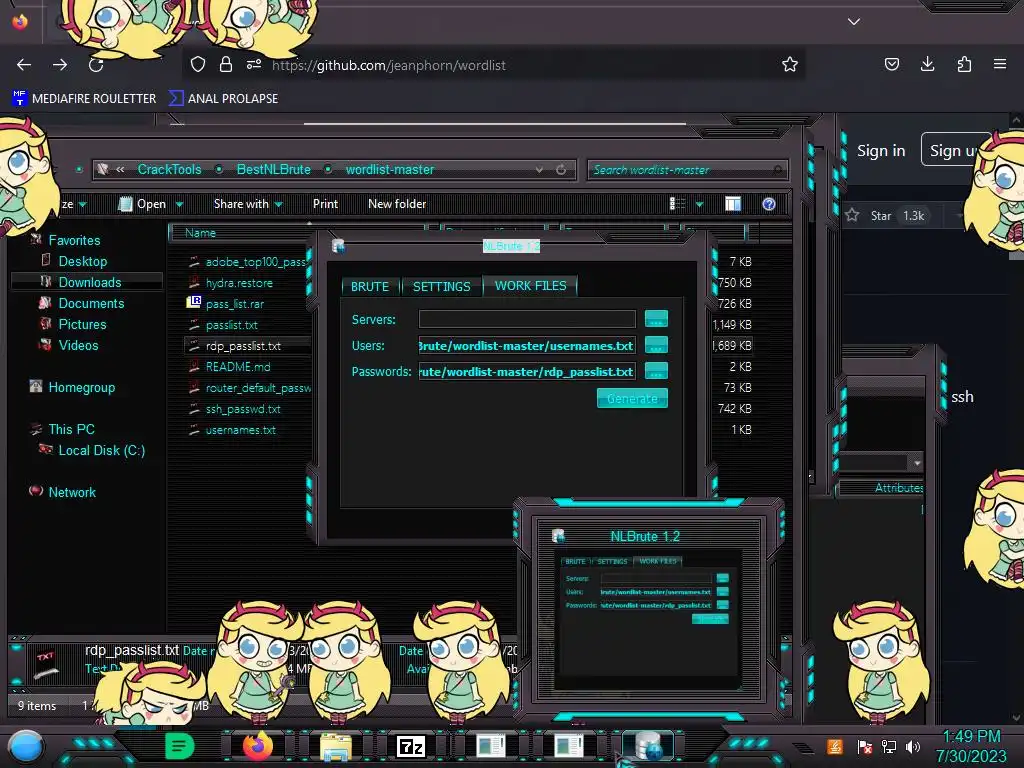Viewport: 1024px width, 768px height.
Task: Select usernames.txt file
Action: tap(240, 430)
